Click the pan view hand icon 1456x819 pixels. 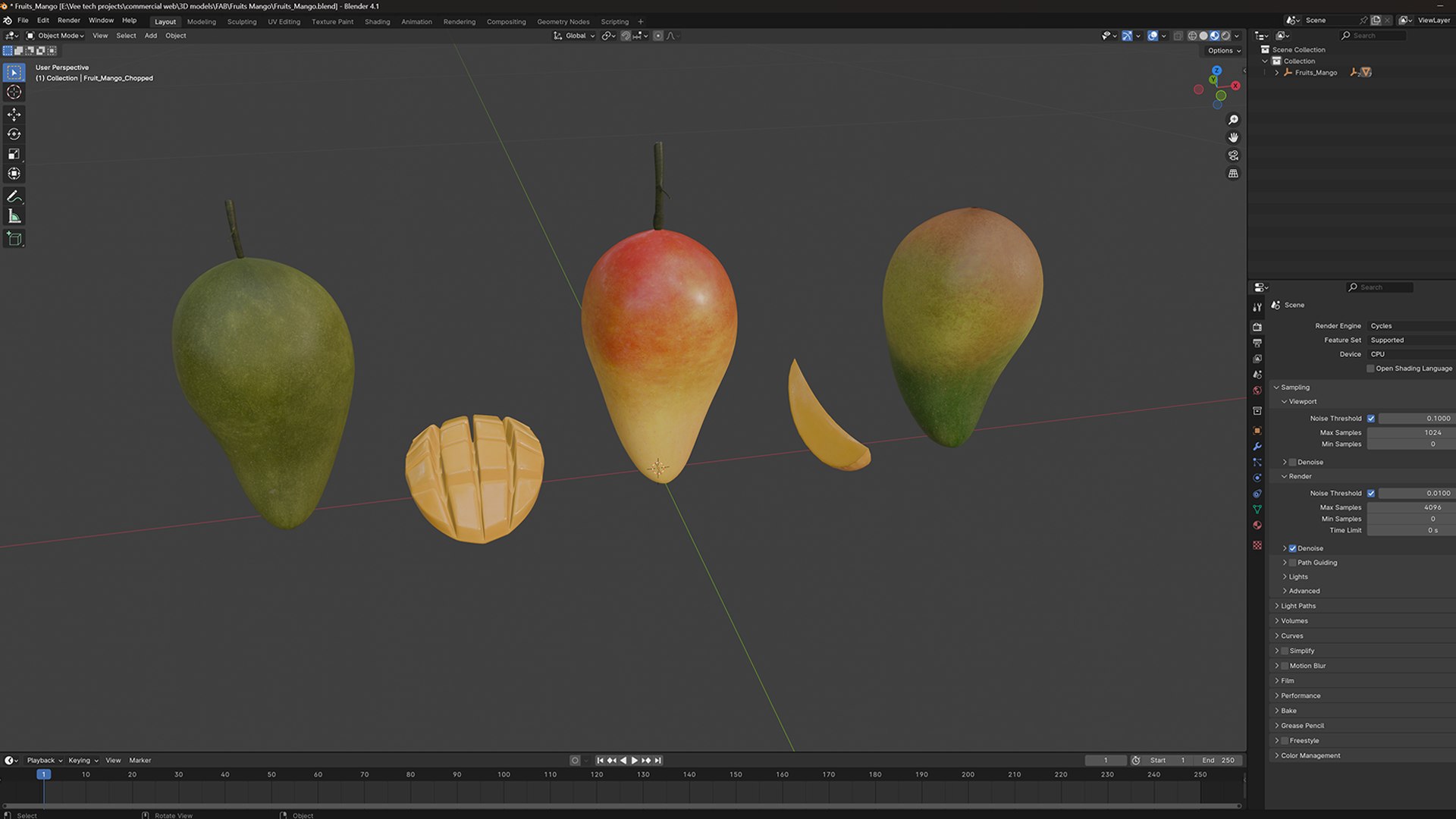tap(1233, 137)
